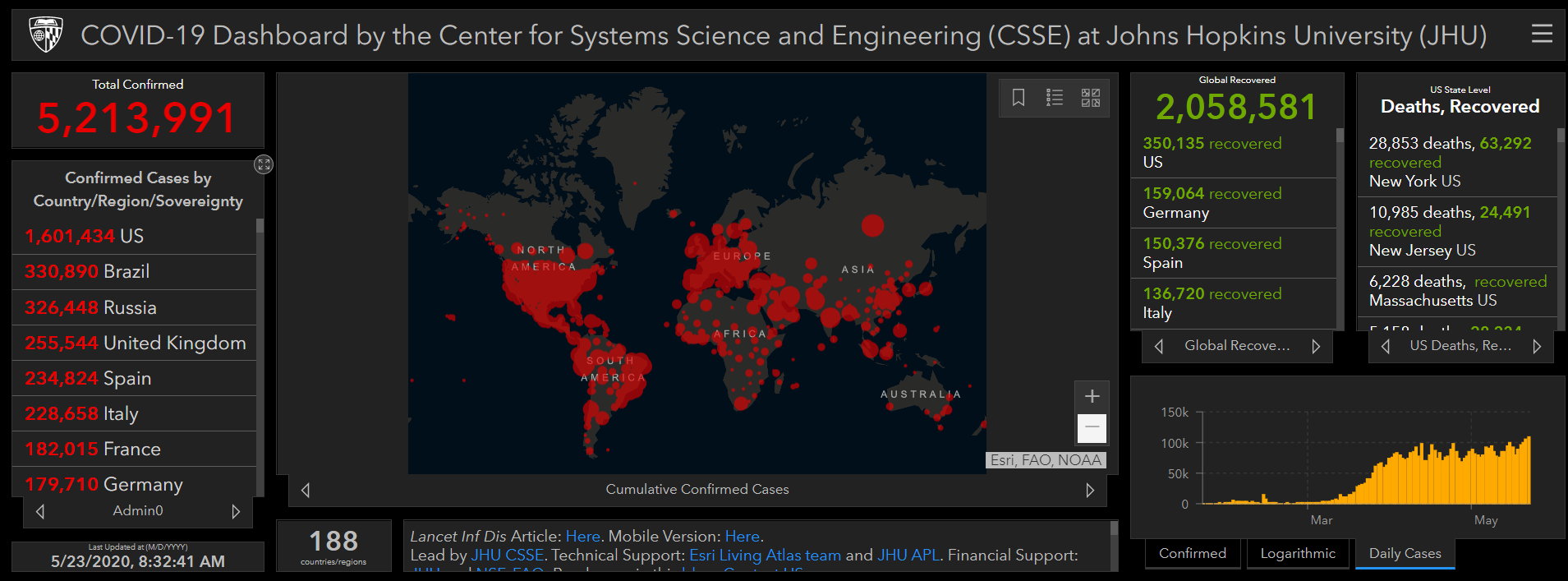The height and width of the screenshot is (581, 1568).
Task: Next arrow beside Global Recovered panel
Action: pyautogui.click(x=1316, y=346)
